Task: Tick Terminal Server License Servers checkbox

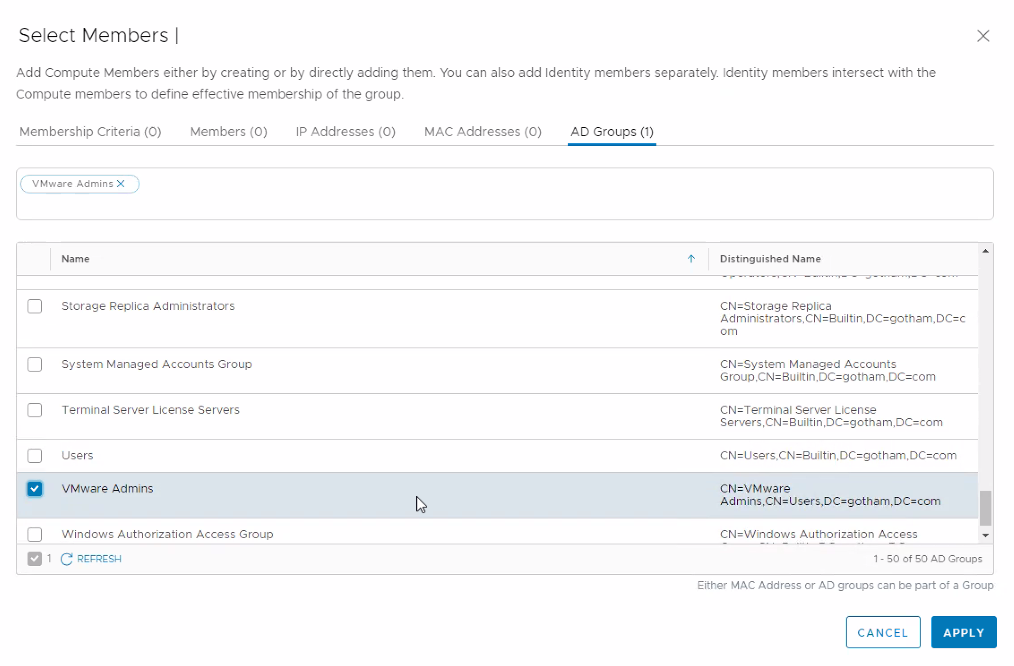Action: (35, 410)
